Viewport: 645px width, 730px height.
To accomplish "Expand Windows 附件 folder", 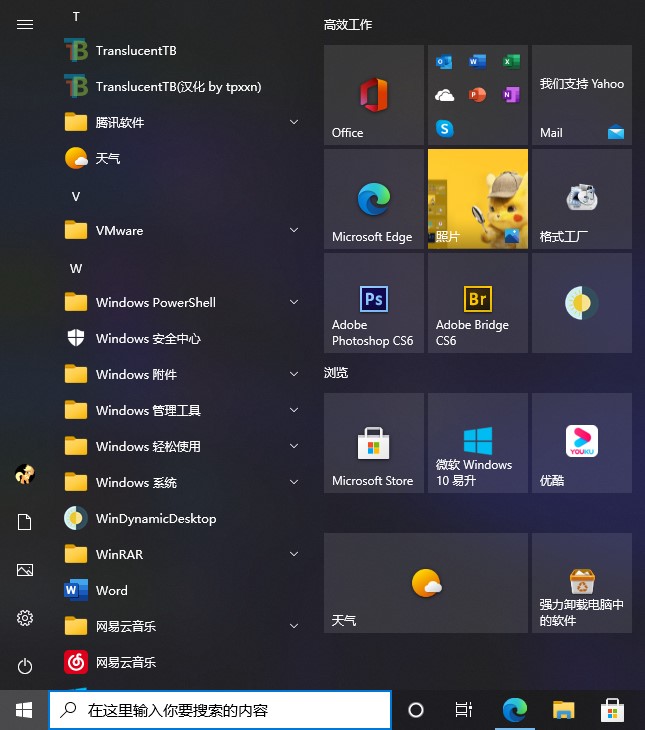I will coord(183,374).
